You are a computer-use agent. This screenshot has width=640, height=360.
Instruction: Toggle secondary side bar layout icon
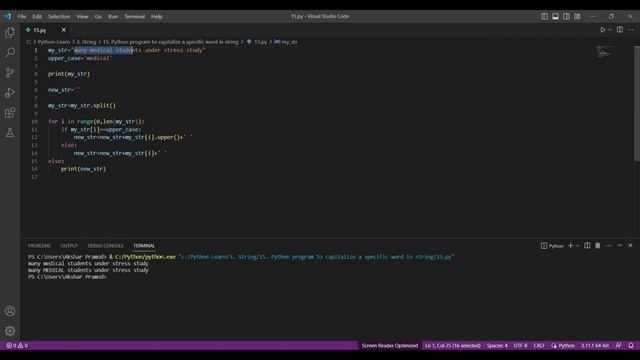click(x=566, y=16)
